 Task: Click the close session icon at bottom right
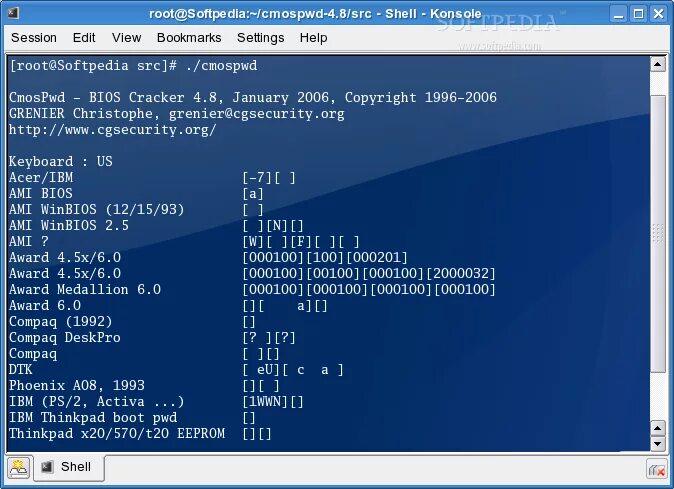tap(656, 470)
